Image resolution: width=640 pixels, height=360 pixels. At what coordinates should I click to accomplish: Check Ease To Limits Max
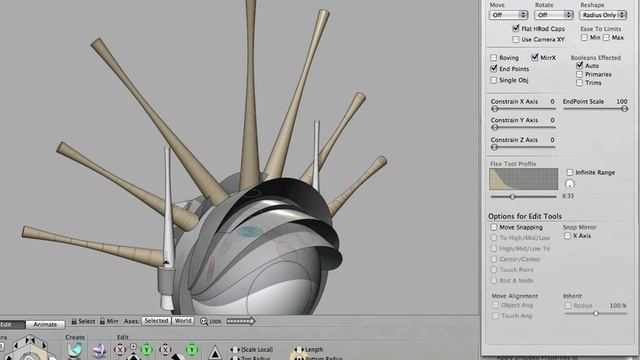[x=607, y=38]
